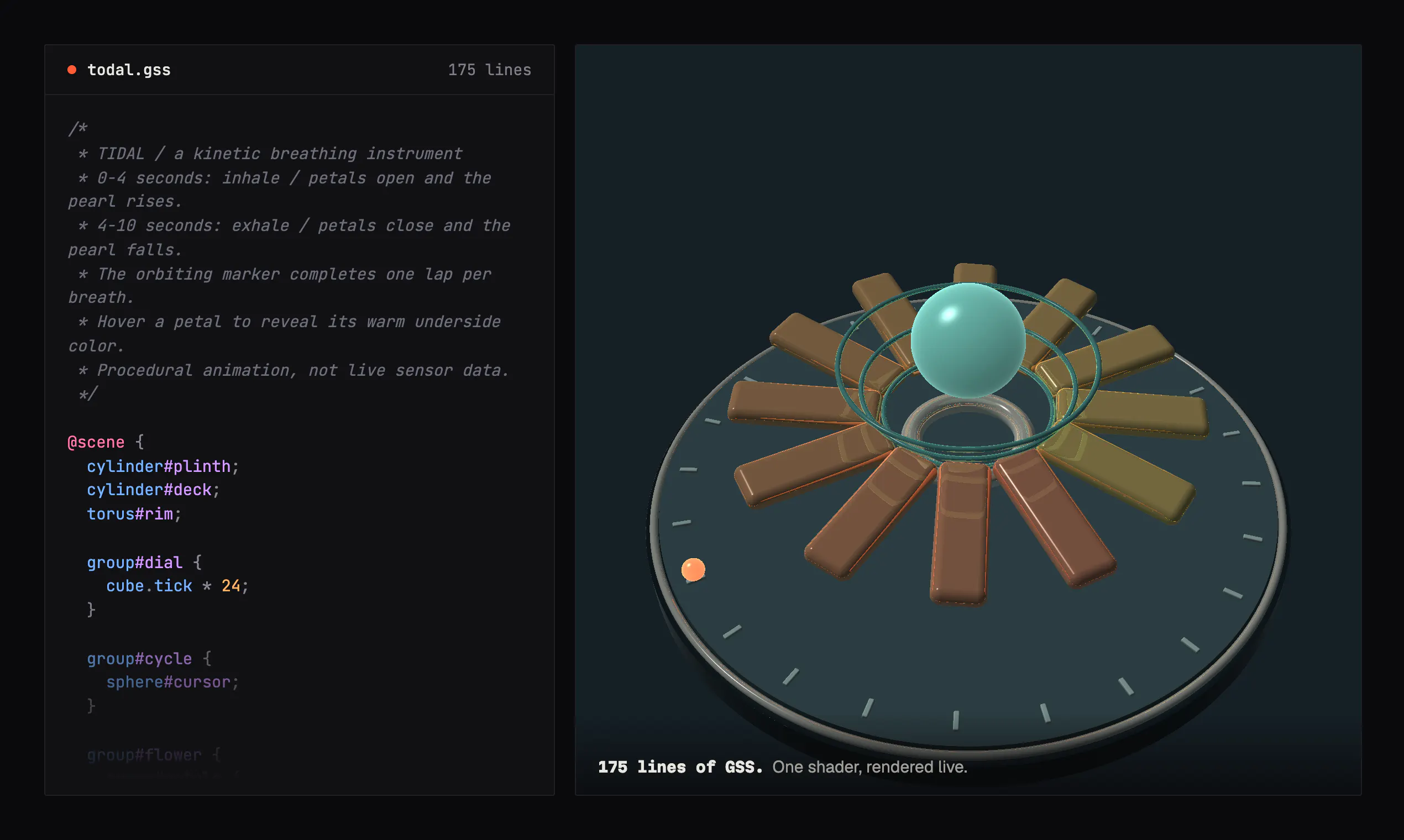Click the 'cube.tick * 24' line
1404x840 pixels.
click(177, 586)
